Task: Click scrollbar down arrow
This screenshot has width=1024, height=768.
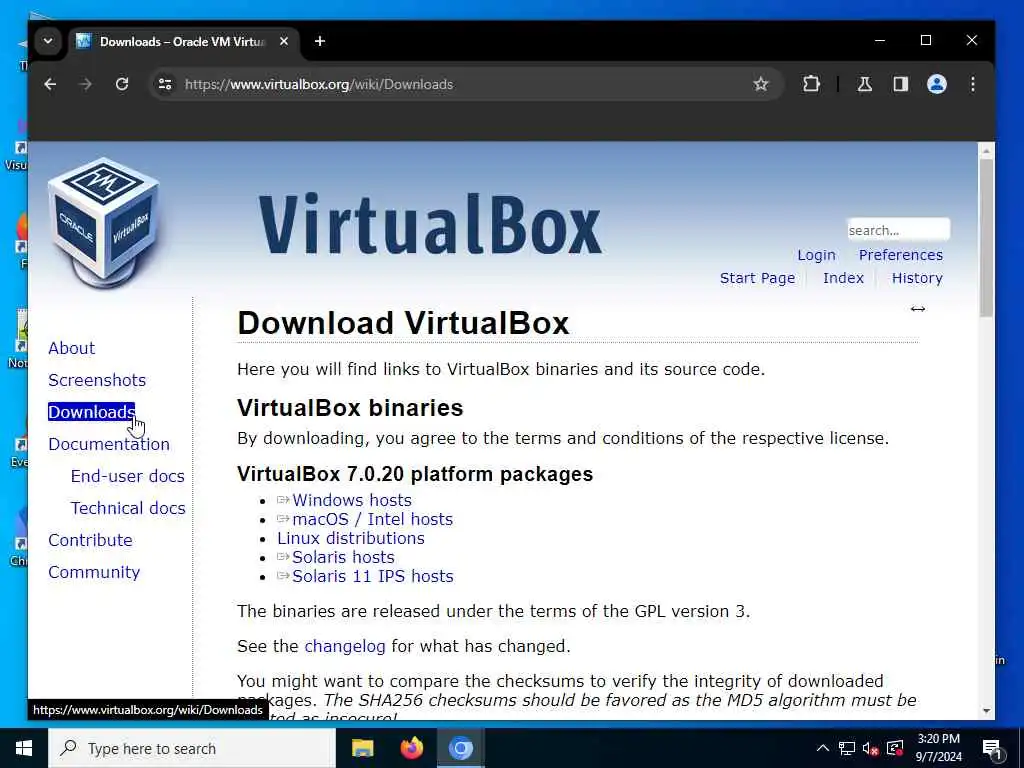Action: (986, 711)
